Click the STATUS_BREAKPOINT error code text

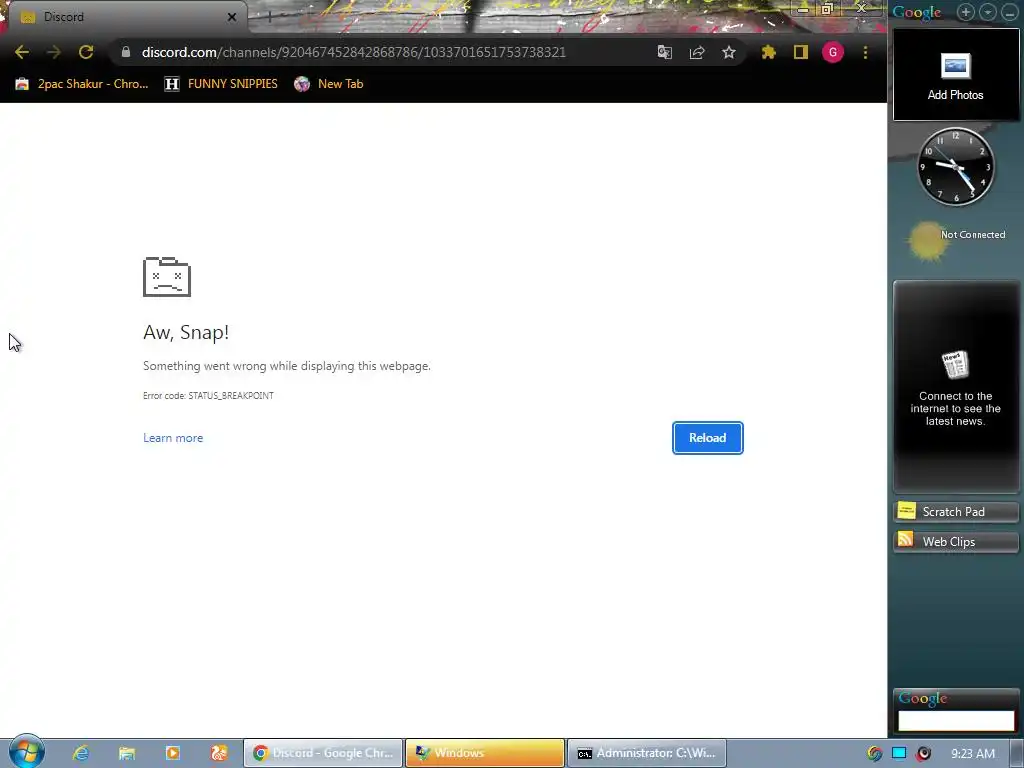coord(231,396)
